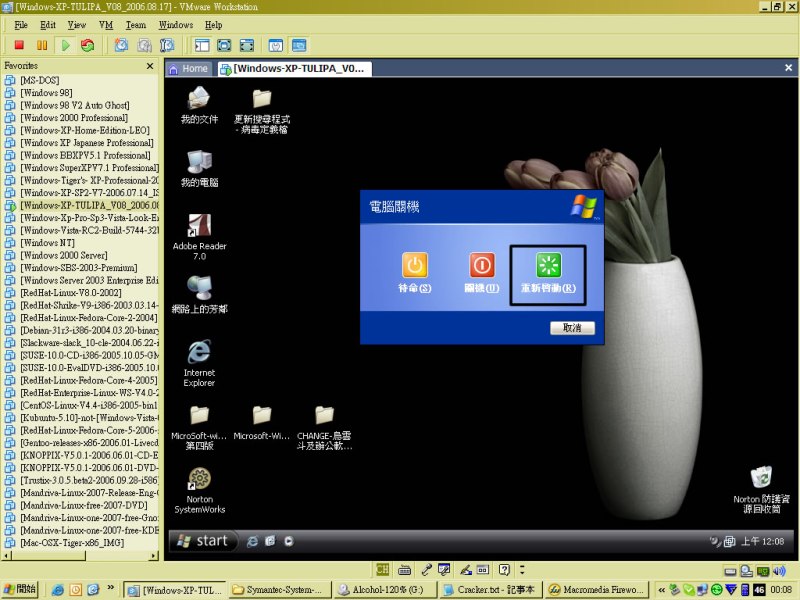Select [Windows-SBS-2003-Premium] in Favorites
The image size is (800, 600).
tap(79, 268)
